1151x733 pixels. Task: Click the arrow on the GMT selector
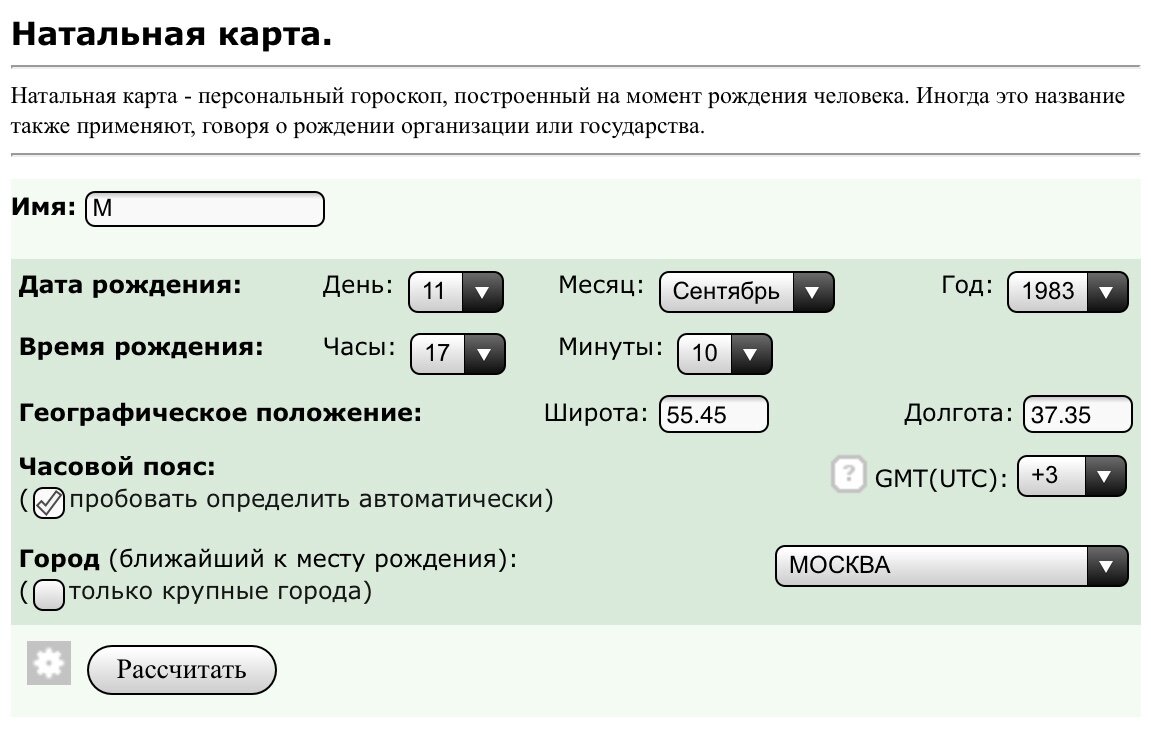click(1104, 476)
